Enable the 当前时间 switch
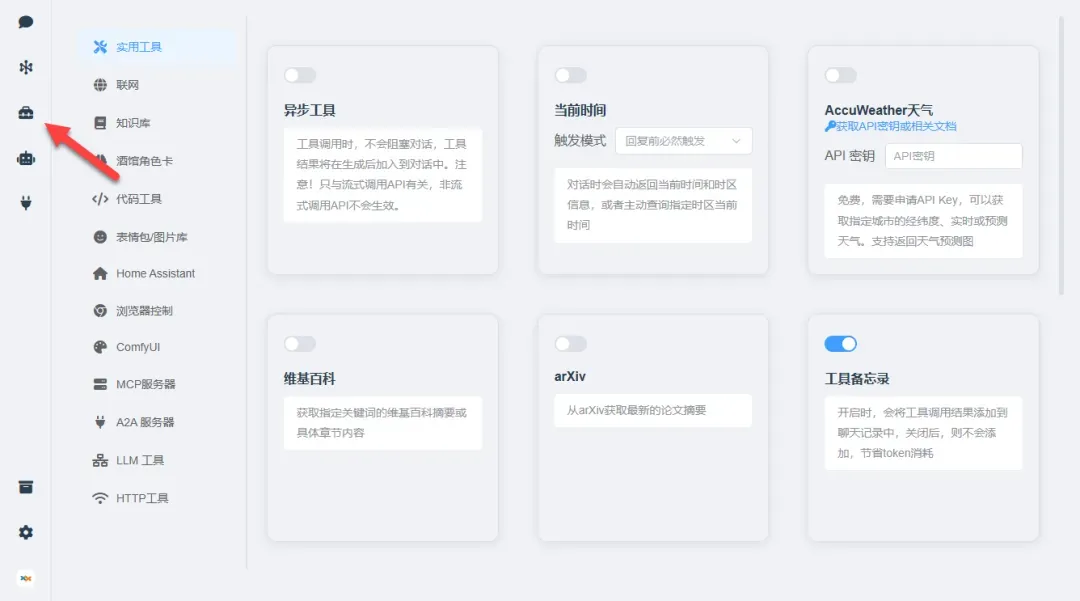 pyautogui.click(x=570, y=75)
